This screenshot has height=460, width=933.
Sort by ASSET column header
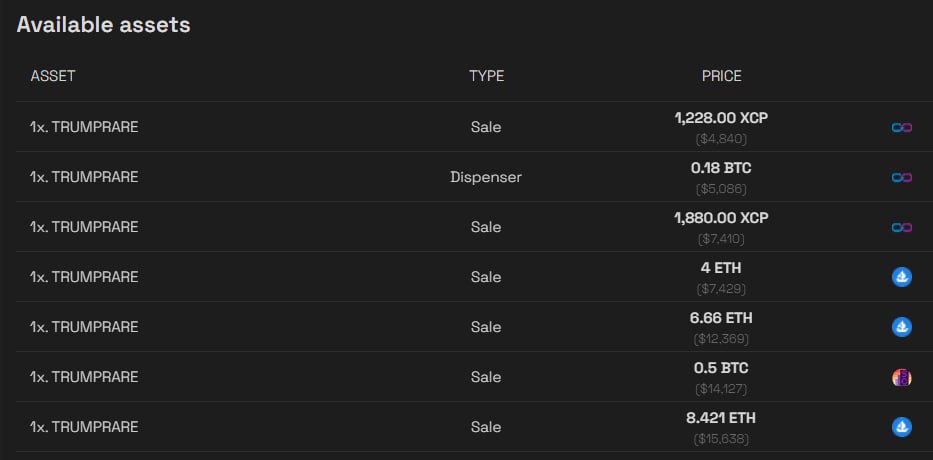point(53,76)
